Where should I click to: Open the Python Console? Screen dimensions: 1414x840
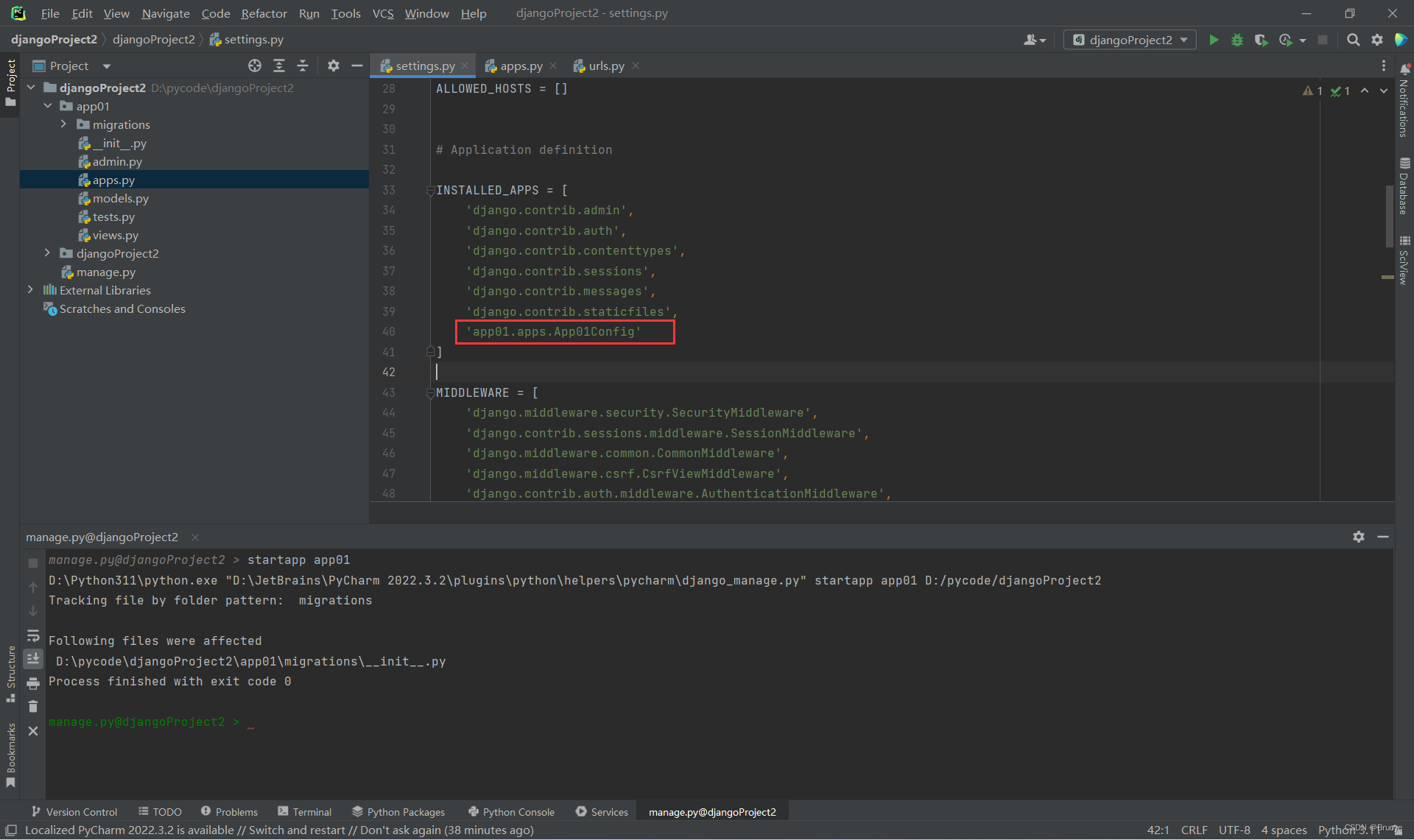pos(511,811)
